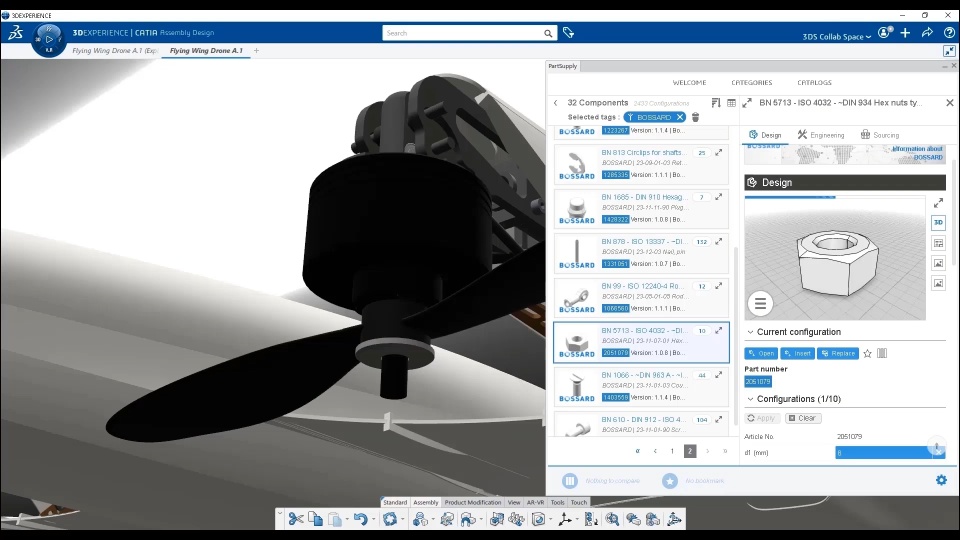Open the PartSupply settings gear icon
Image resolution: width=960 pixels, height=540 pixels.
tap(941, 480)
